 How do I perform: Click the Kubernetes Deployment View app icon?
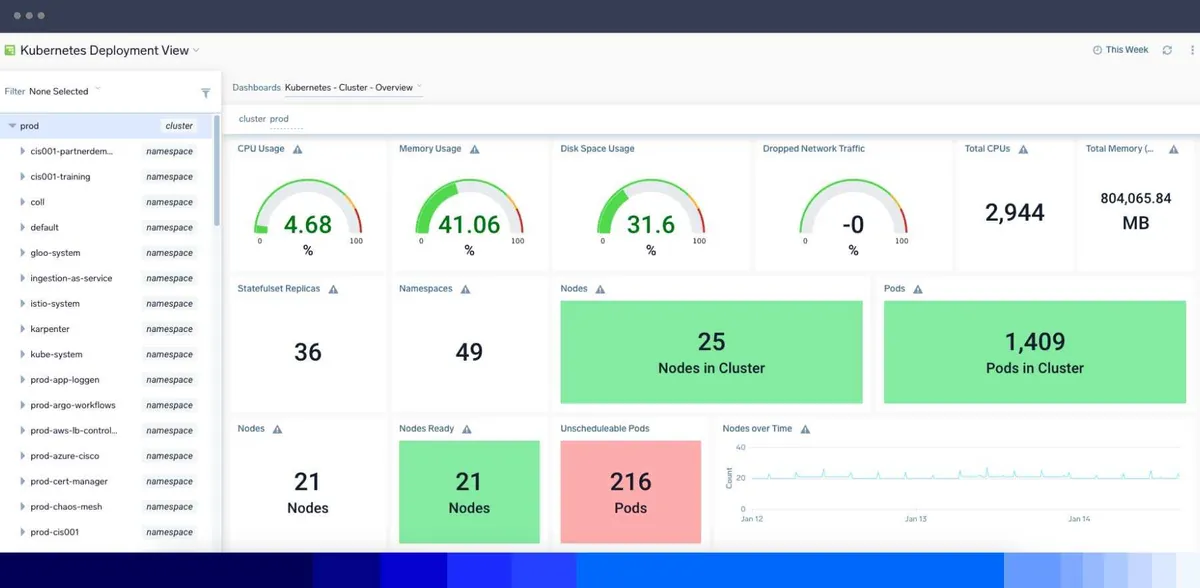point(10,50)
